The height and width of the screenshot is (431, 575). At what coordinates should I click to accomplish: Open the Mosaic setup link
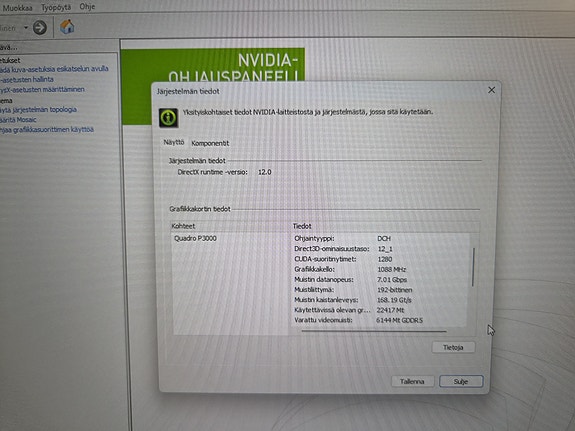(18, 120)
